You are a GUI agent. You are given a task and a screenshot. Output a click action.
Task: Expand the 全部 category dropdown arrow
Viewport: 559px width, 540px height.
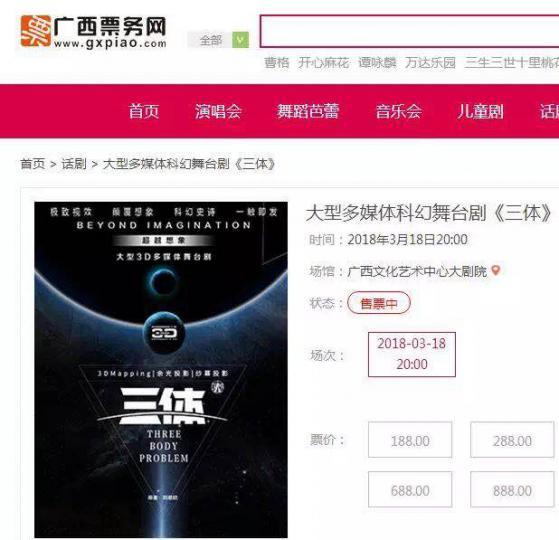pyautogui.click(x=240, y=40)
